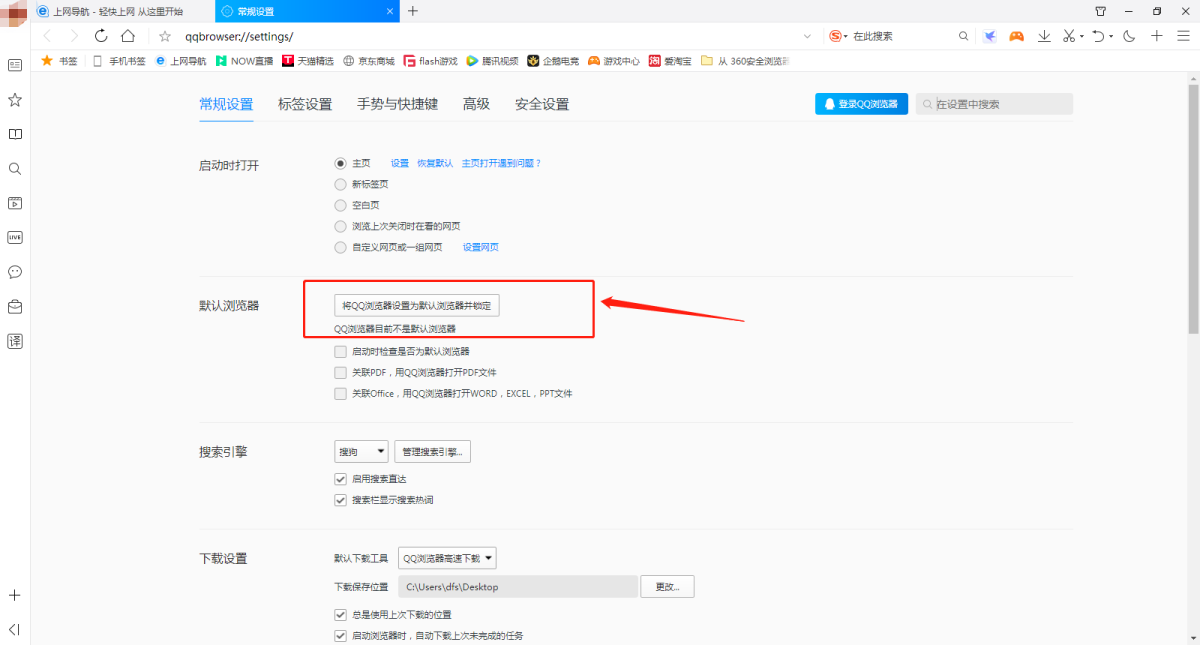Open the Sogou search engine selector dropdown
This screenshot has height=645, width=1200.
(838, 36)
